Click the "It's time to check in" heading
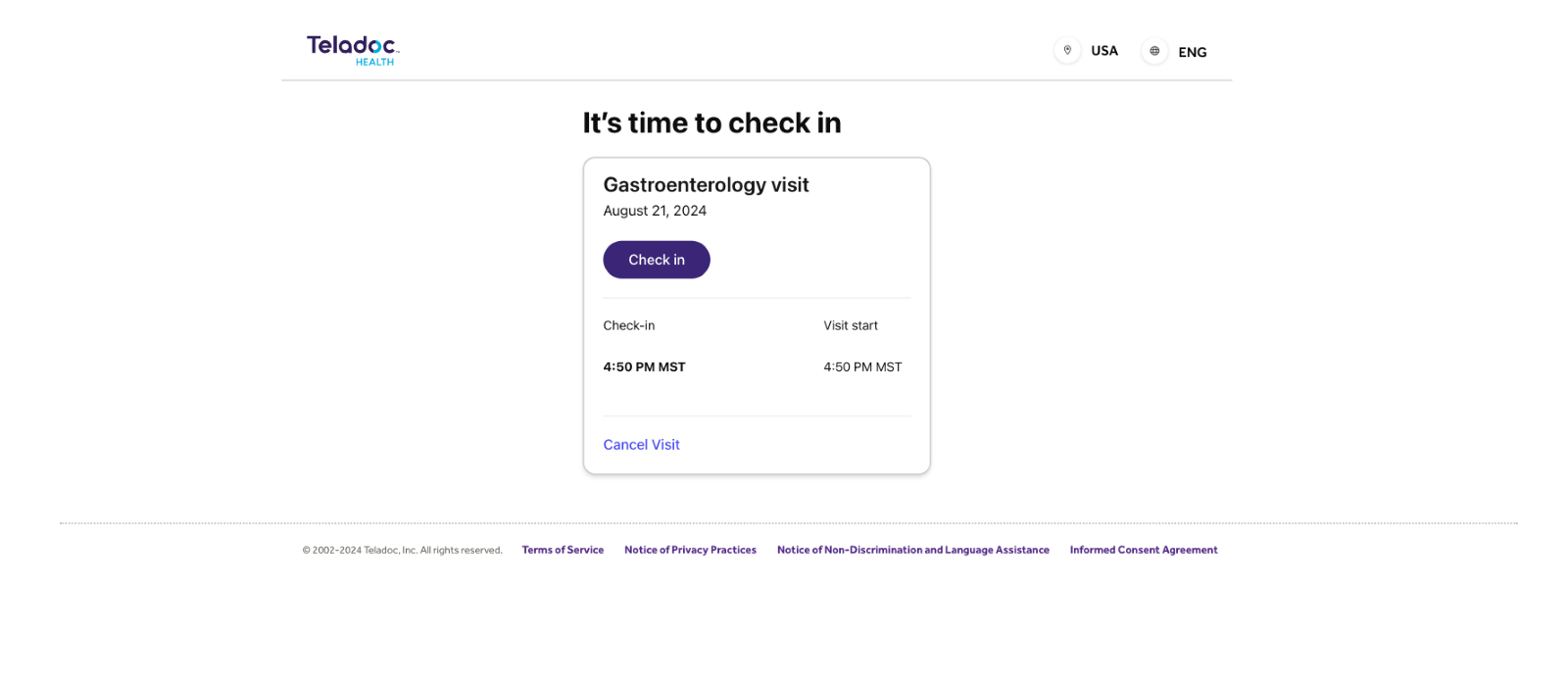This screenshot has height=681, width=1568. click(711, 122)
